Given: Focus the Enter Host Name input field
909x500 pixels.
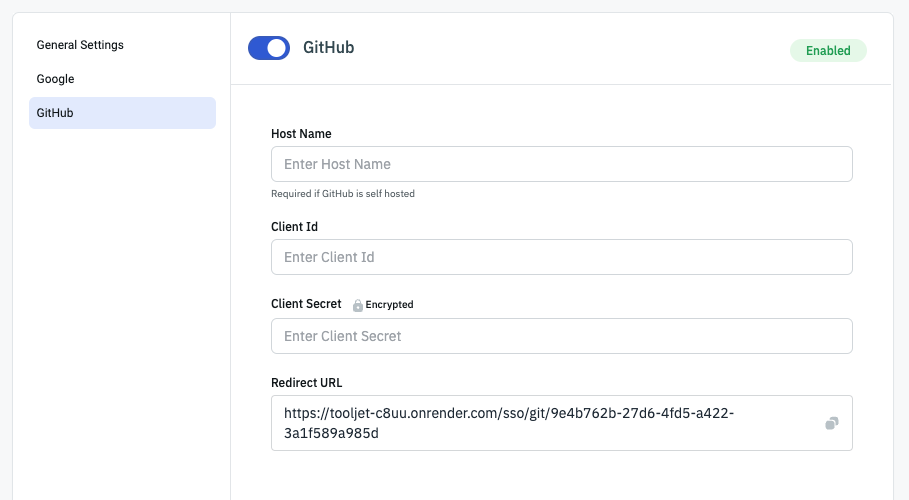Looking at the screenshot, I should pyautogui.click(x=561, y=164).
